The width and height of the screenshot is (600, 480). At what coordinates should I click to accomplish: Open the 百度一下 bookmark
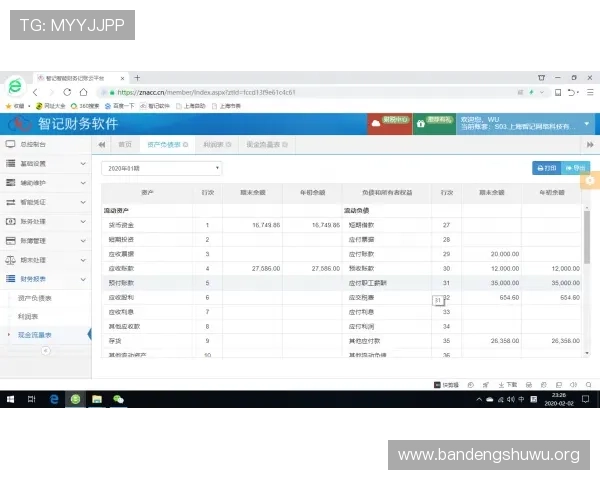pos(119,106)
